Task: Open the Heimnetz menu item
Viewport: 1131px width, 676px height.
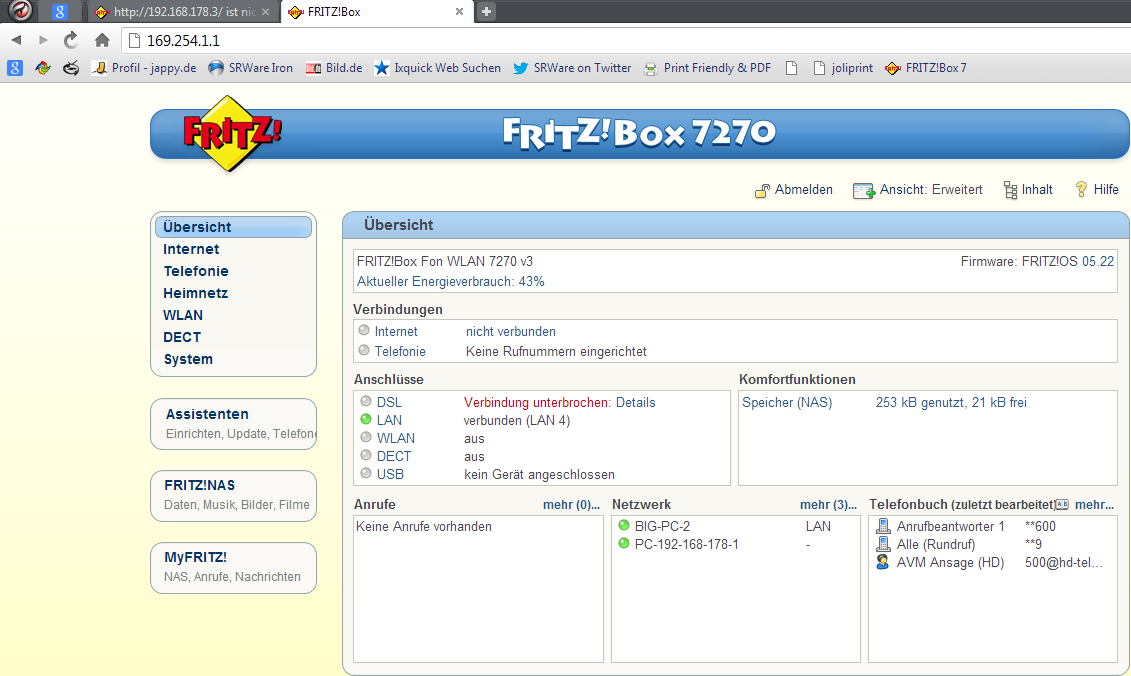Action: [x=195, y=293]
